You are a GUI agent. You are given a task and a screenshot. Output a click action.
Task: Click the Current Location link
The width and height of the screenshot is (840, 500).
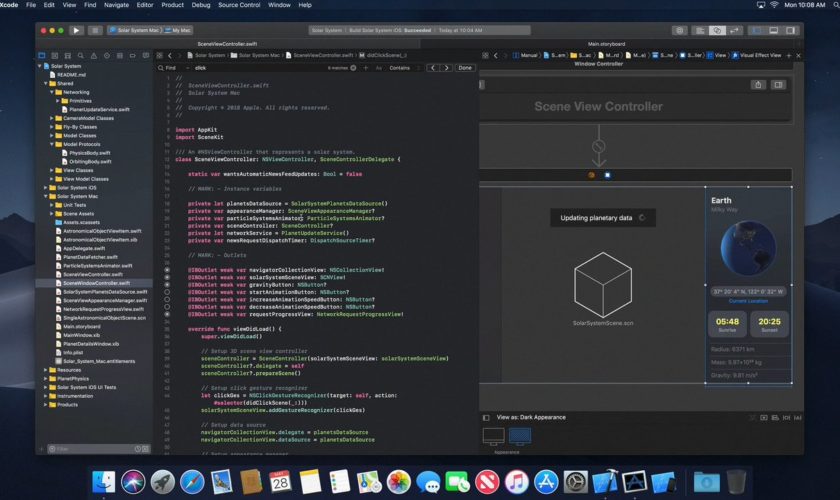coord(749,300)
